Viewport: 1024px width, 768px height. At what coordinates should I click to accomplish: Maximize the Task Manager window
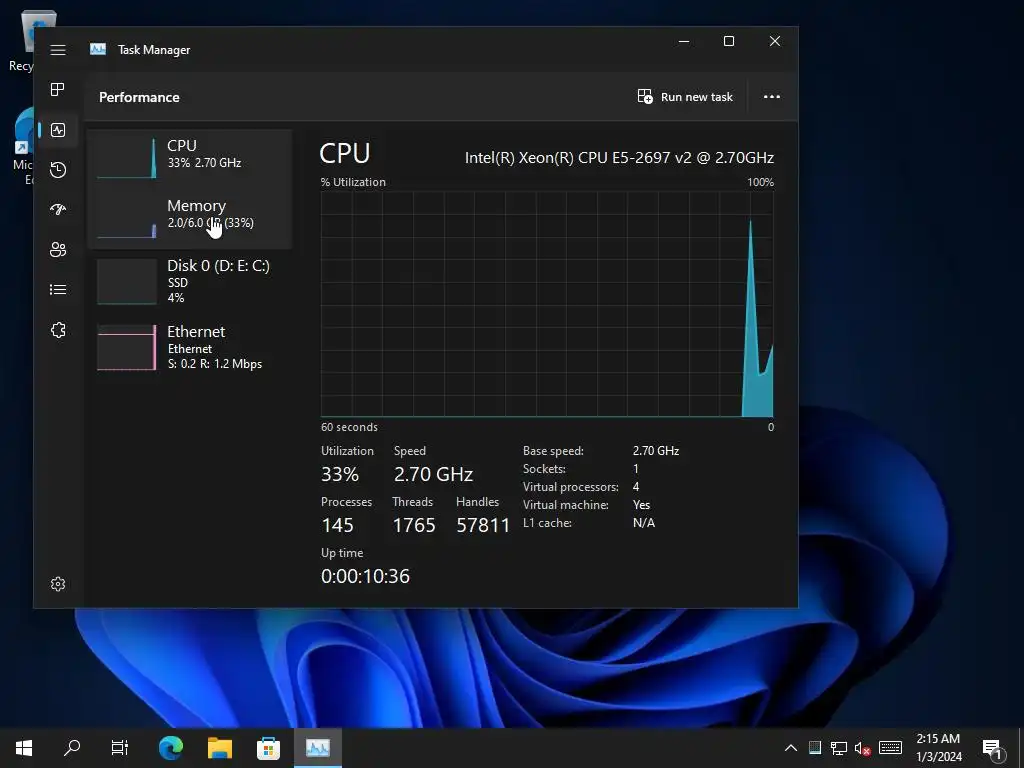pyautogui.click(x=729, y=41)
